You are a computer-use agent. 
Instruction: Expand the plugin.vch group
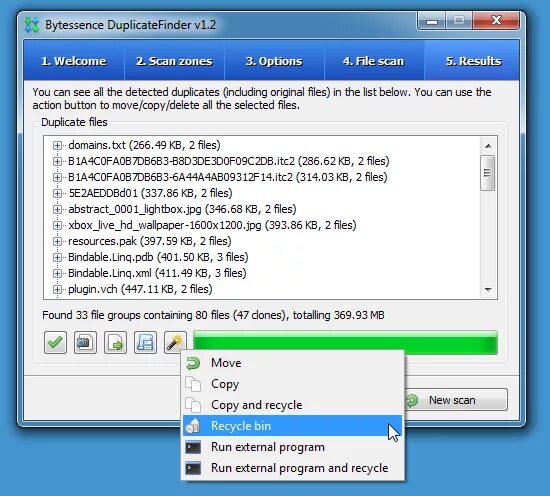click(57, 289)
